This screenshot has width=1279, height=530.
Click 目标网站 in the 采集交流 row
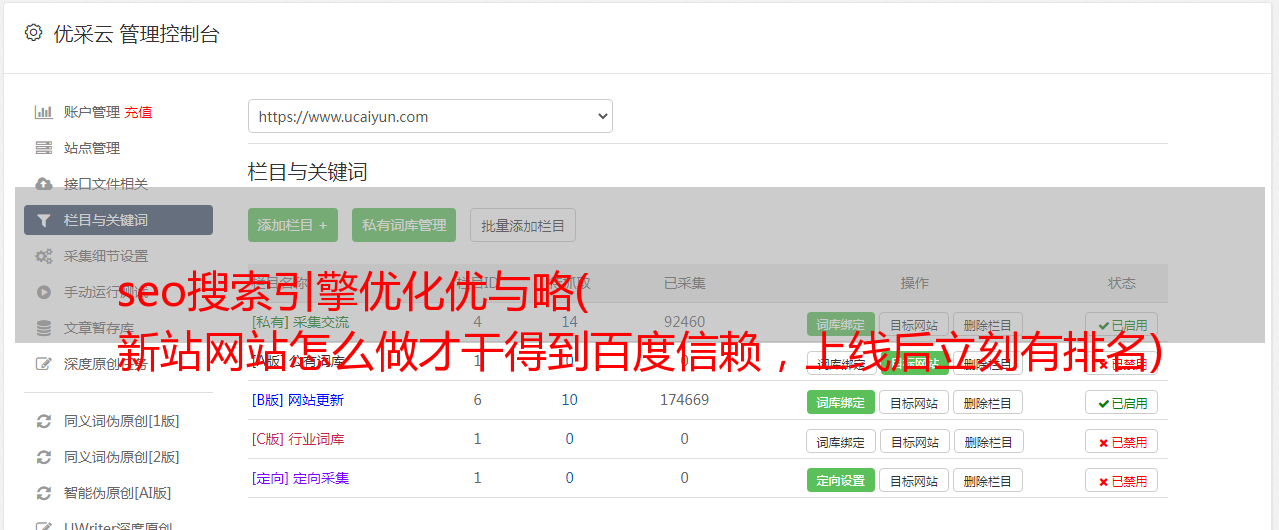(x=914, y=325)
